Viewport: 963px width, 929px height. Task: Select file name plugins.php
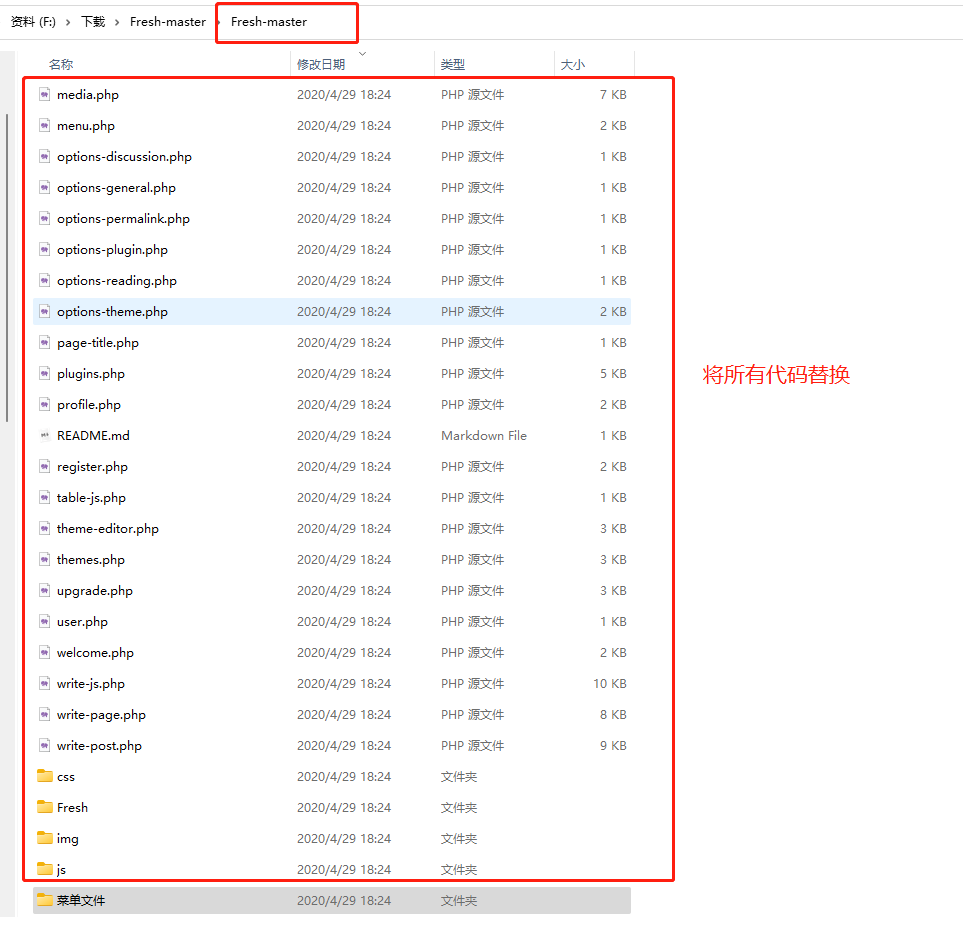91,374
